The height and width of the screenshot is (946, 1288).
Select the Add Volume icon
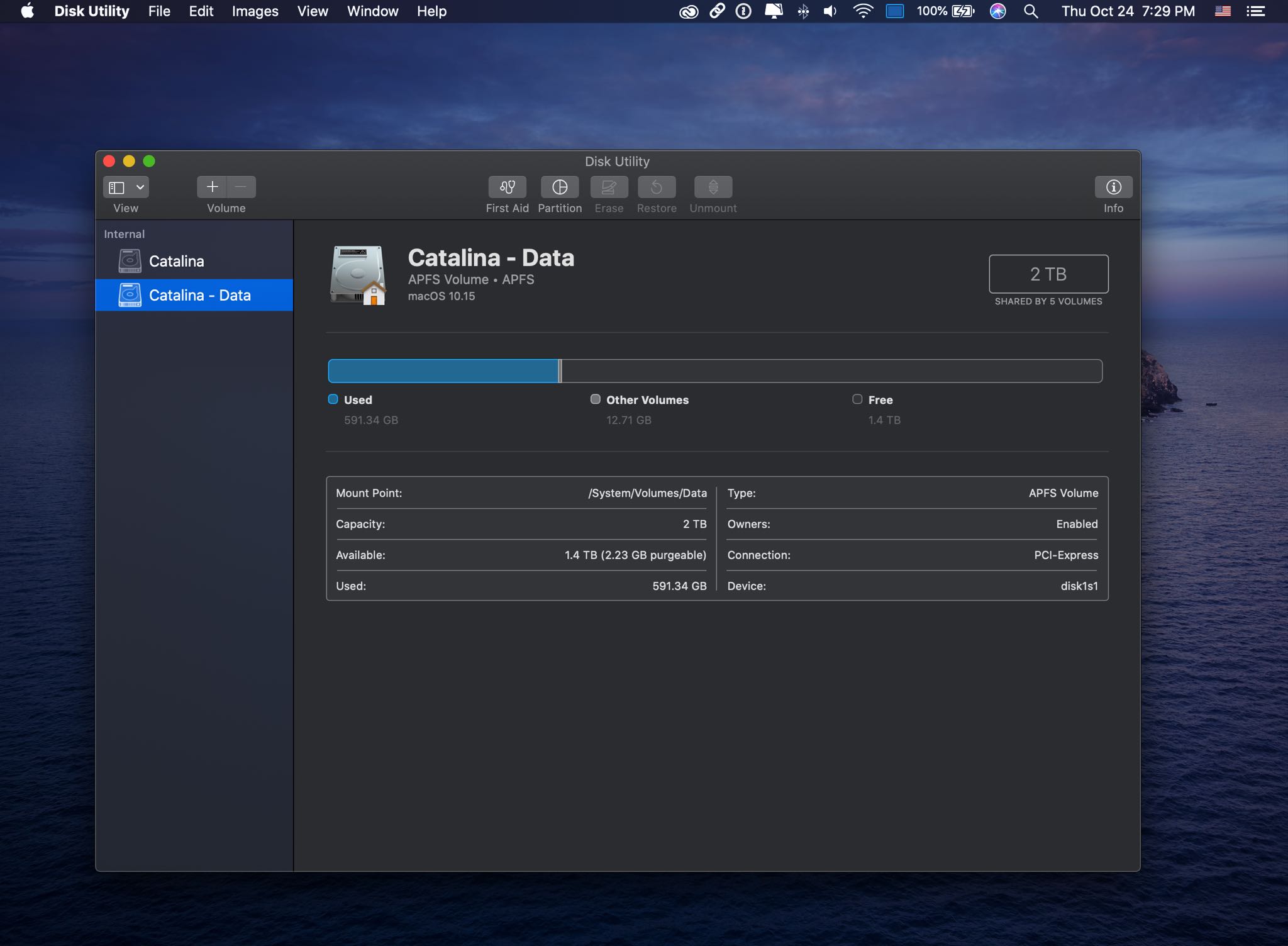coord(212,188)
